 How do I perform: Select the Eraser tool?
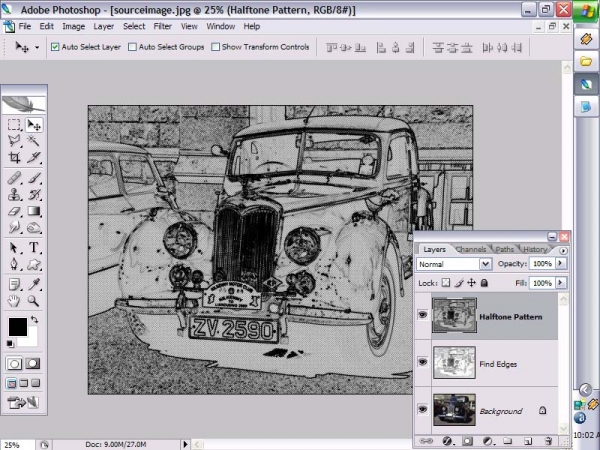(14, 211)
